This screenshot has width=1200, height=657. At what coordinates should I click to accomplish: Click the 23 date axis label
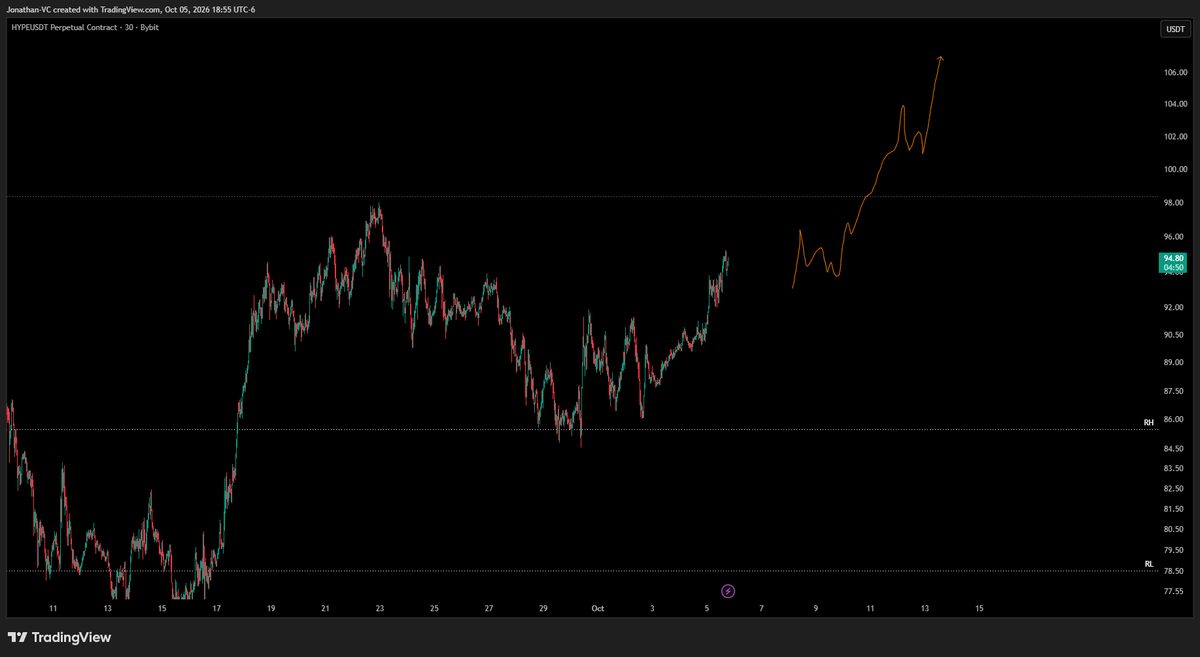coord(380,608)
